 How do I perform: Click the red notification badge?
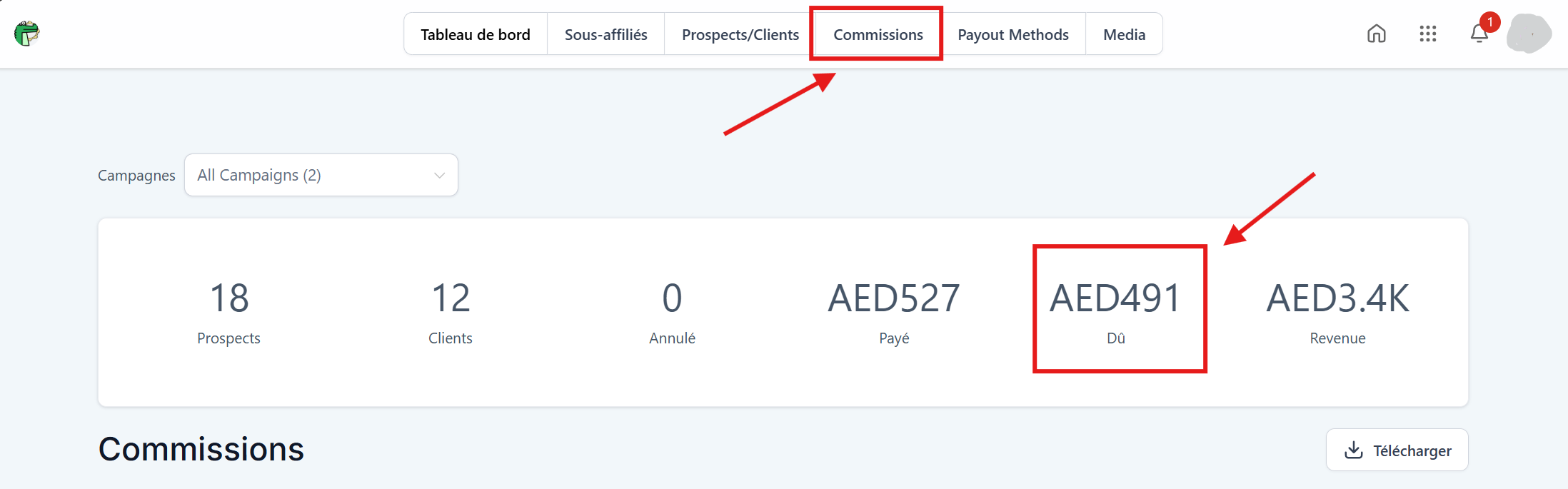pyautogui.click(x=1489, y=22)
